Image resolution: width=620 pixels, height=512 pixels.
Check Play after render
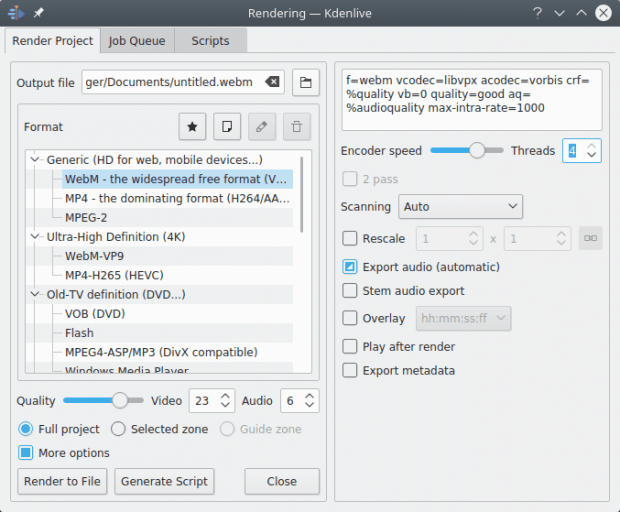pyautogui.click(x=350, y=346)
